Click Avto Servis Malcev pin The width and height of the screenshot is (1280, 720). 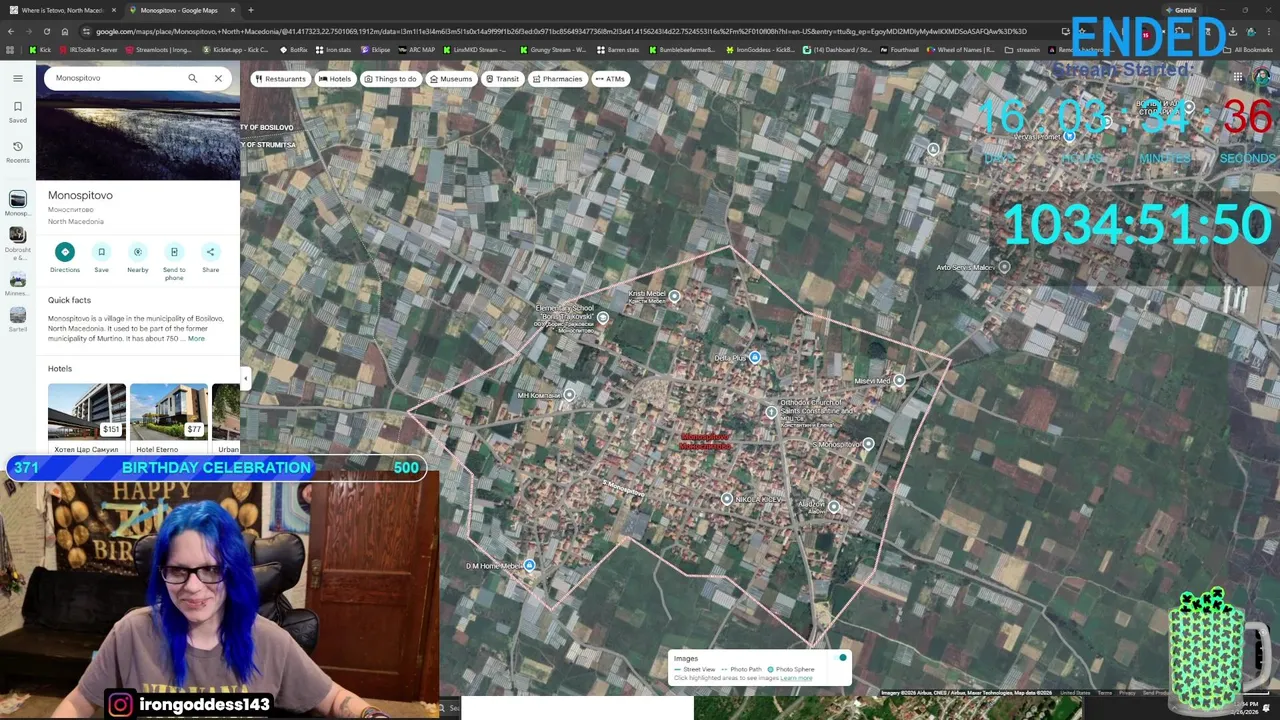tap(1004, 267)
